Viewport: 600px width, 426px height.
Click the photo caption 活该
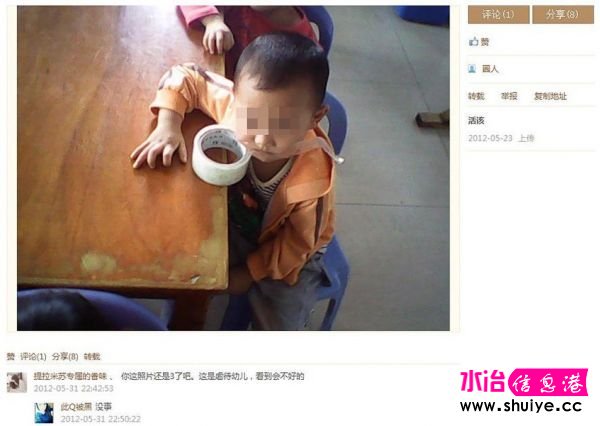[x=476, y=121]
